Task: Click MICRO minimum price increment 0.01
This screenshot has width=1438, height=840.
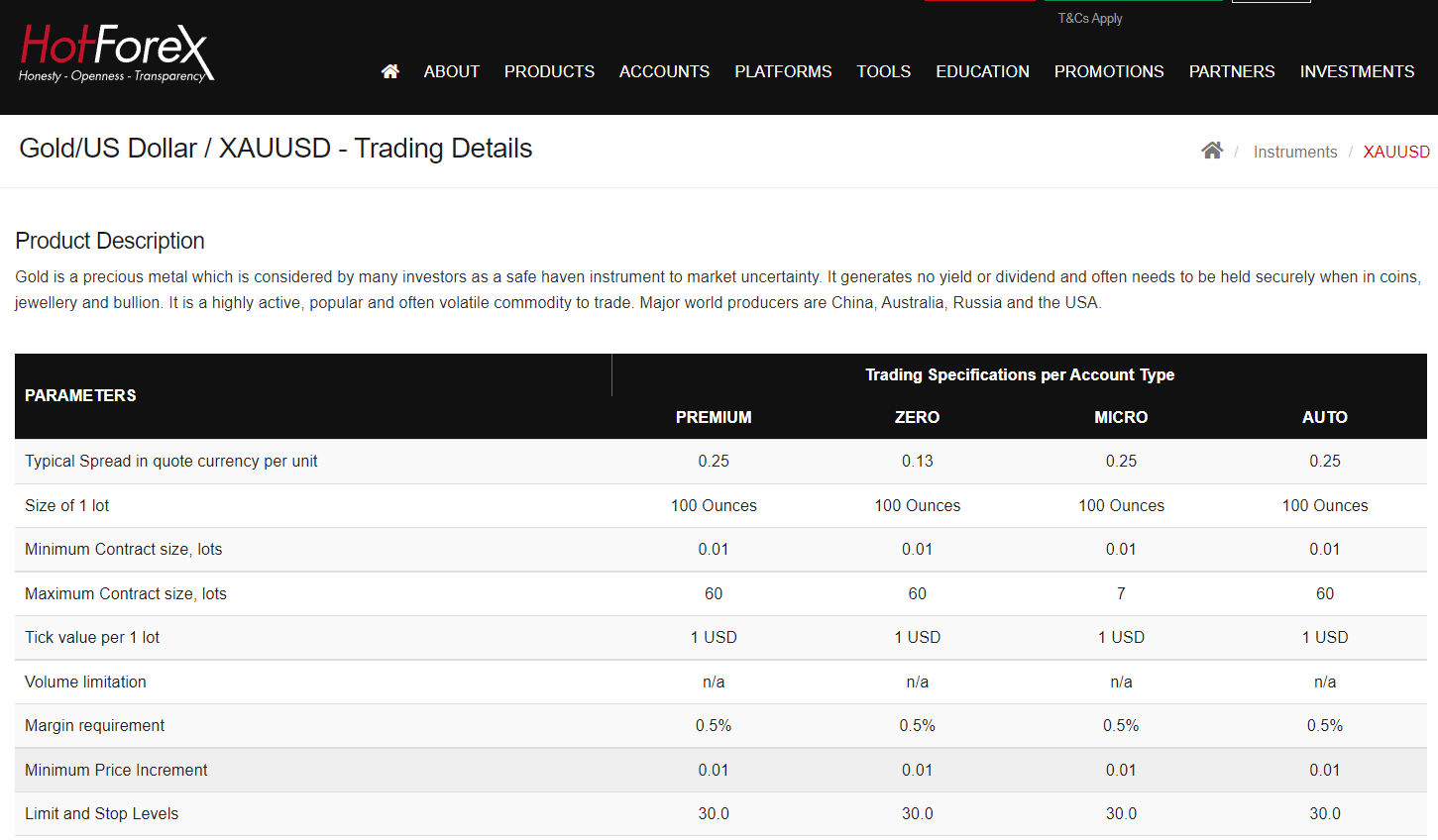Action: (x=1121, y=770)
